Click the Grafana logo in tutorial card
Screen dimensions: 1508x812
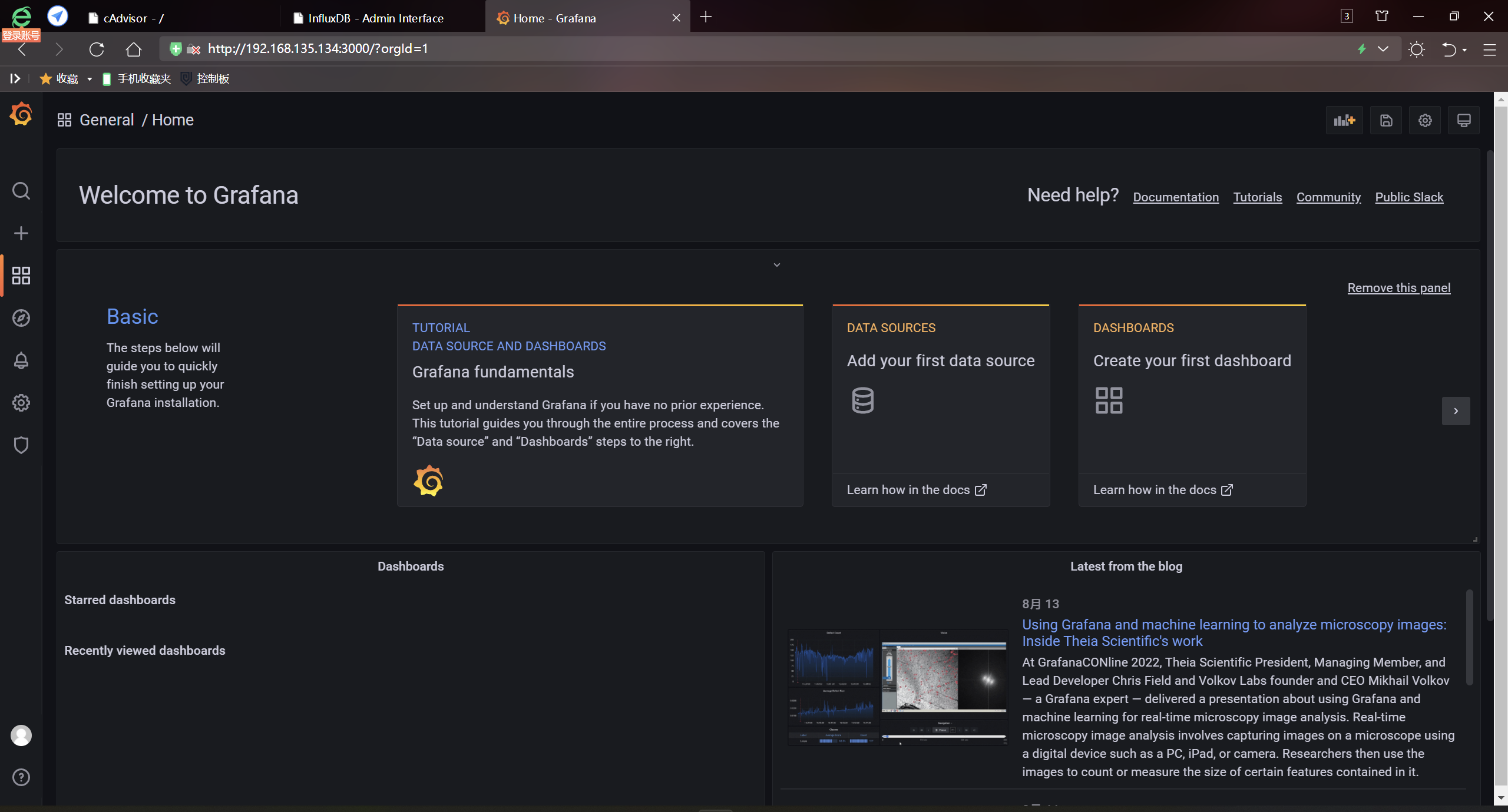coord(428,481)
